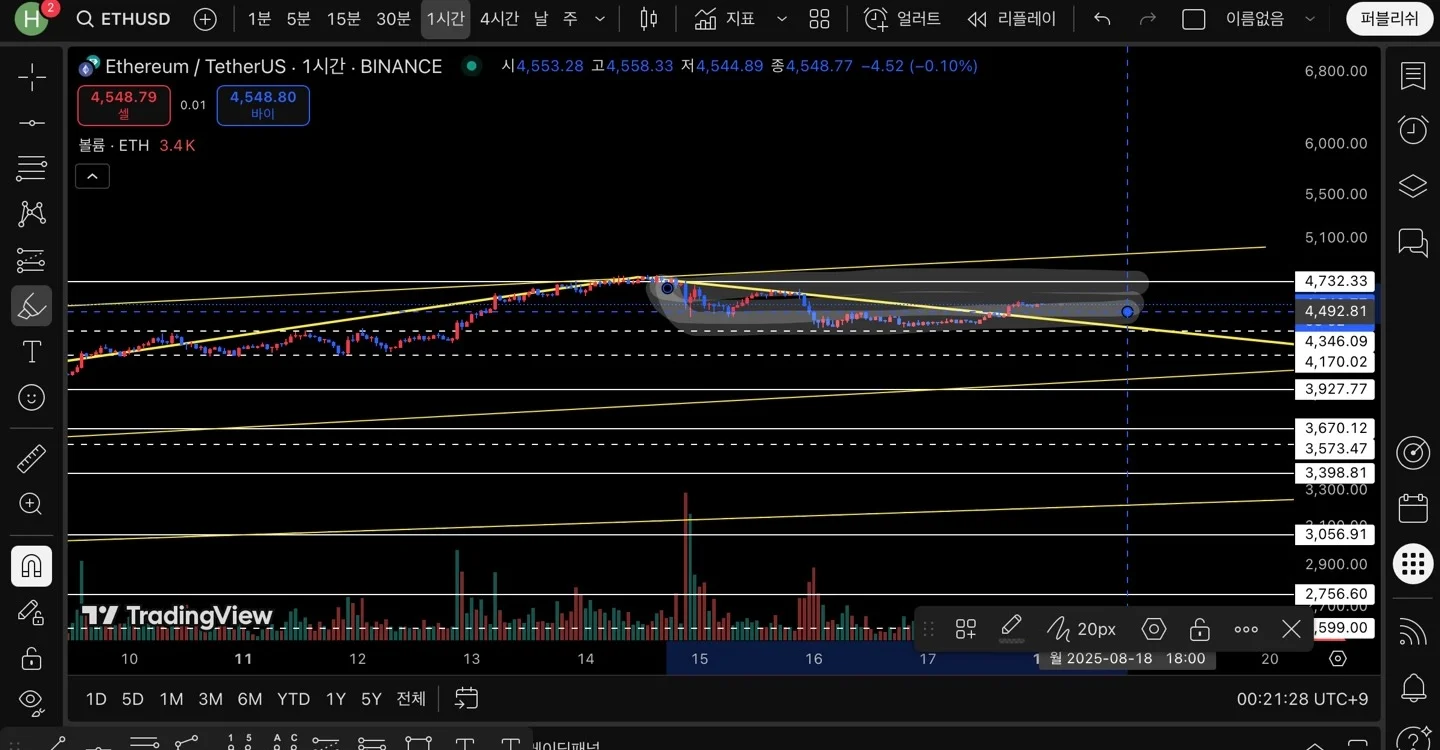Expand the layout menu chevron beside 이름없음
The width and height of the screenshot is (1440, 750).
coord(1310,19)
